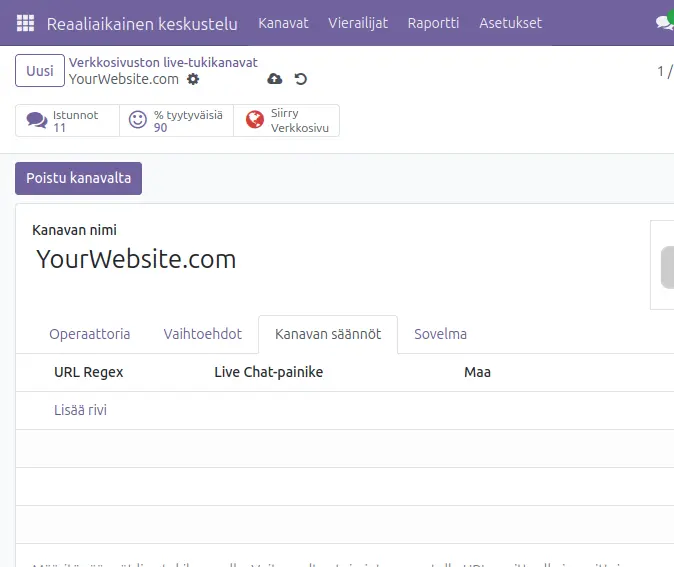
Task: Follow the Verkkosivuston live-tukikanavat breadcrumb
Action: coord(163,62)
